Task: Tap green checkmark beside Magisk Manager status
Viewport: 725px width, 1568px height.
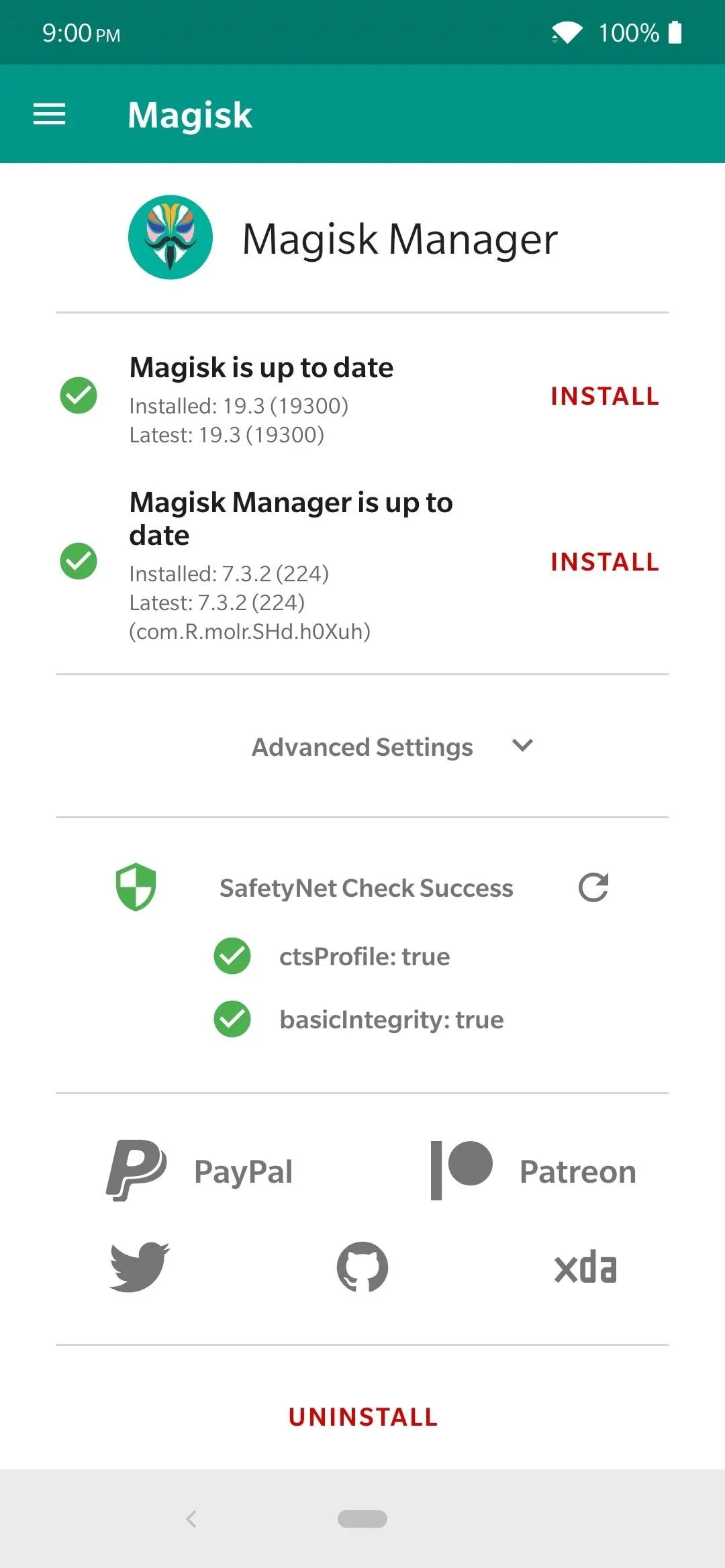Action: [79, 560]
